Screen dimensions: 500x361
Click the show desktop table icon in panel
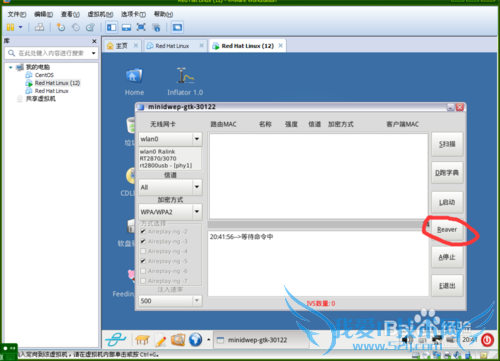coord(142,340)
